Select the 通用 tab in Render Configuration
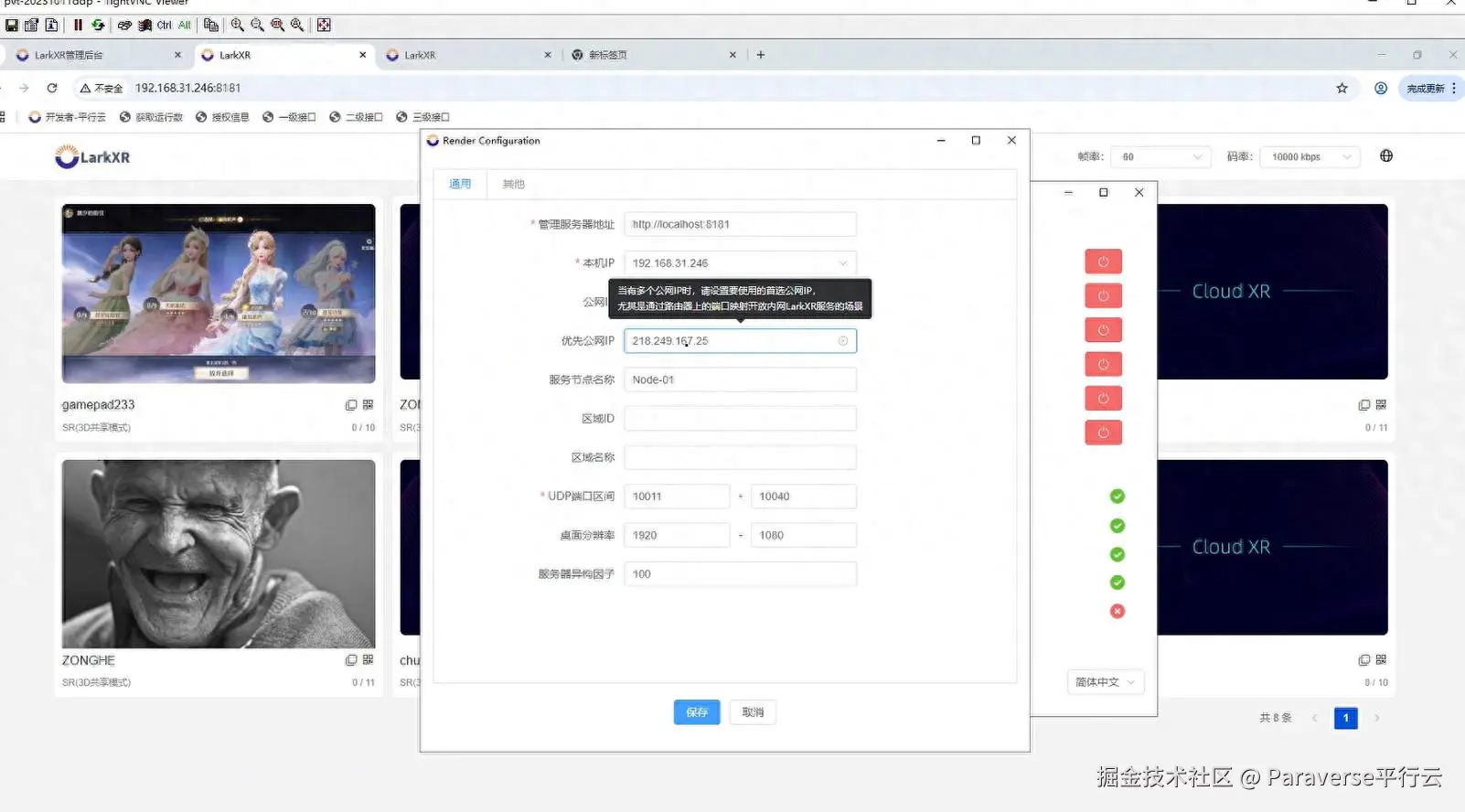The image size is (1465, 812). click(x=460, y=184)
